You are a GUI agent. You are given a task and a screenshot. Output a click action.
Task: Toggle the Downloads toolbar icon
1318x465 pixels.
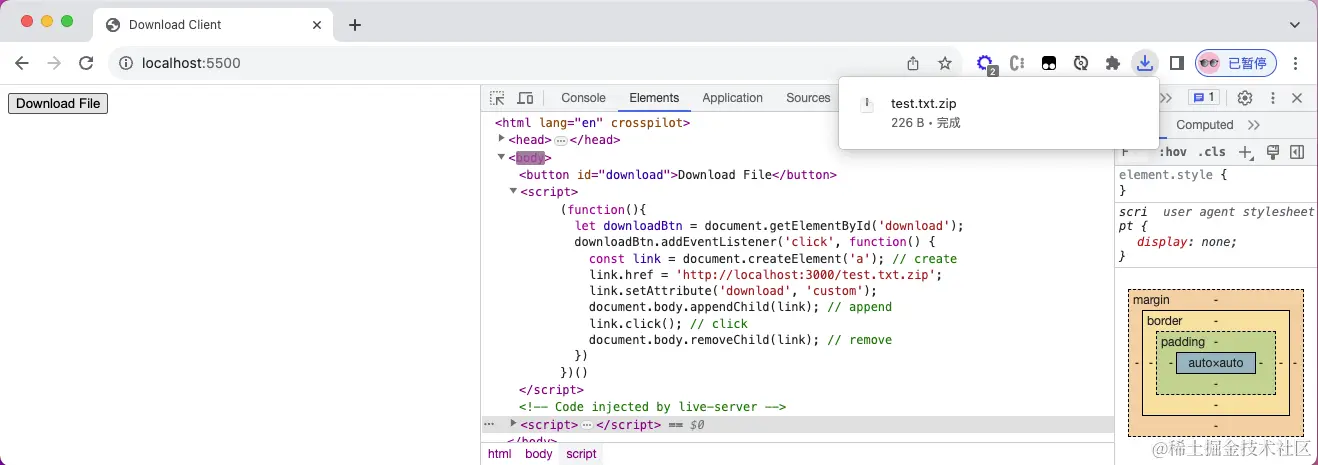tap(1144, 63)
